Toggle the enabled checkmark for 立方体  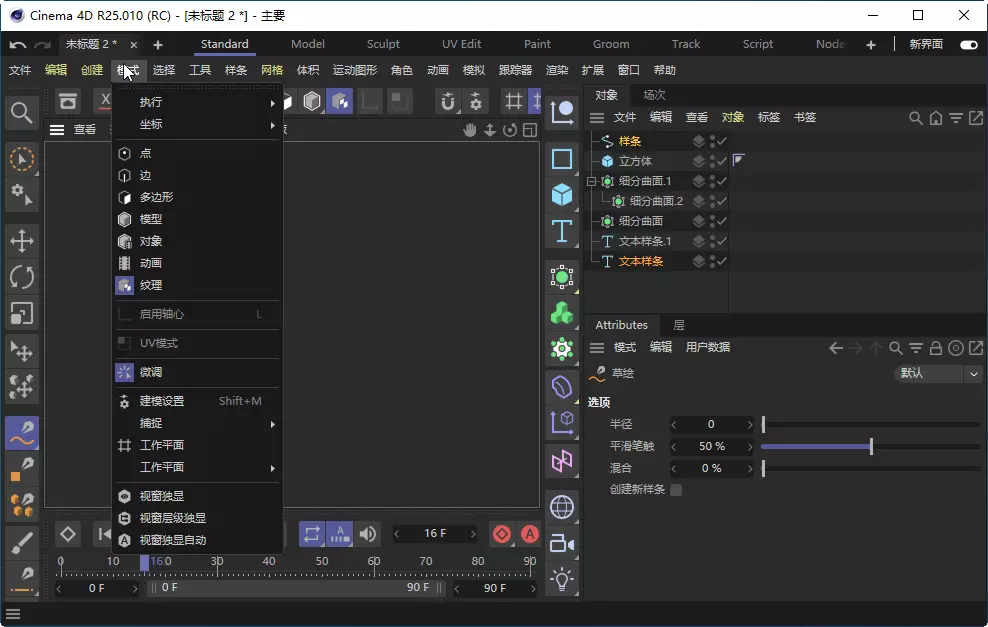[722, 161]
